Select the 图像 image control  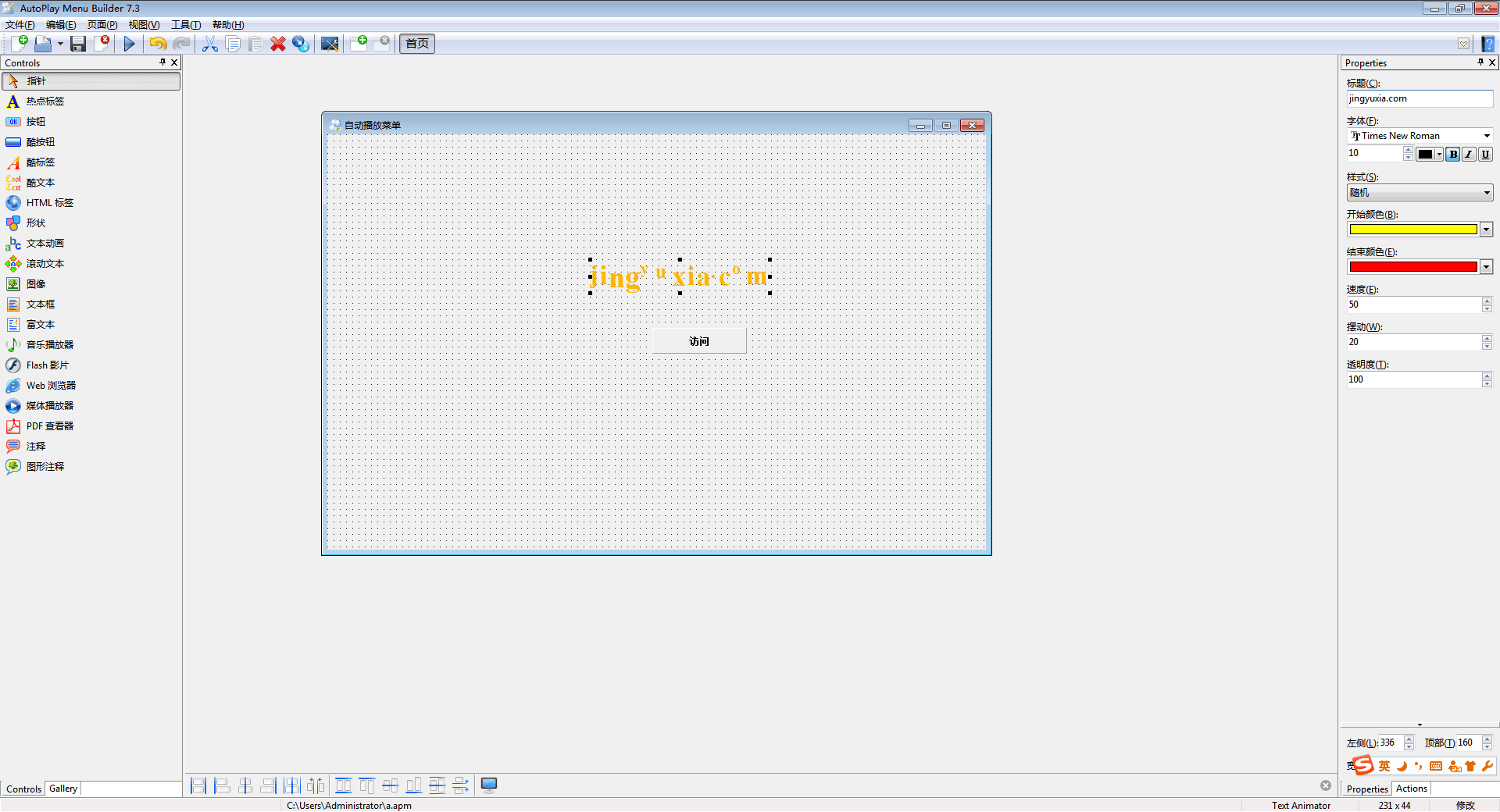pyautogui.click(x=91, y=284)
